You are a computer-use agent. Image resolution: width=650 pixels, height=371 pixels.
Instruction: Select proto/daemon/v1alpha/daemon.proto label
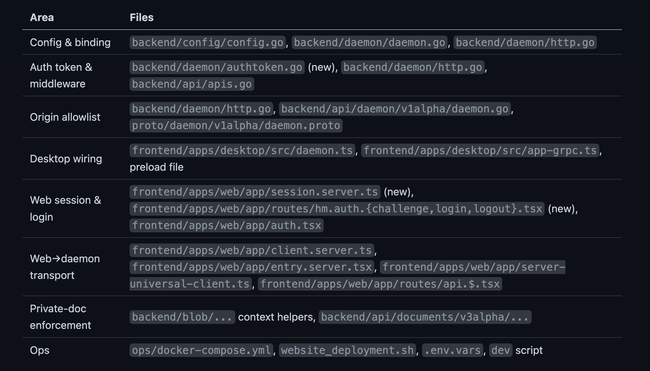[236, 126]
